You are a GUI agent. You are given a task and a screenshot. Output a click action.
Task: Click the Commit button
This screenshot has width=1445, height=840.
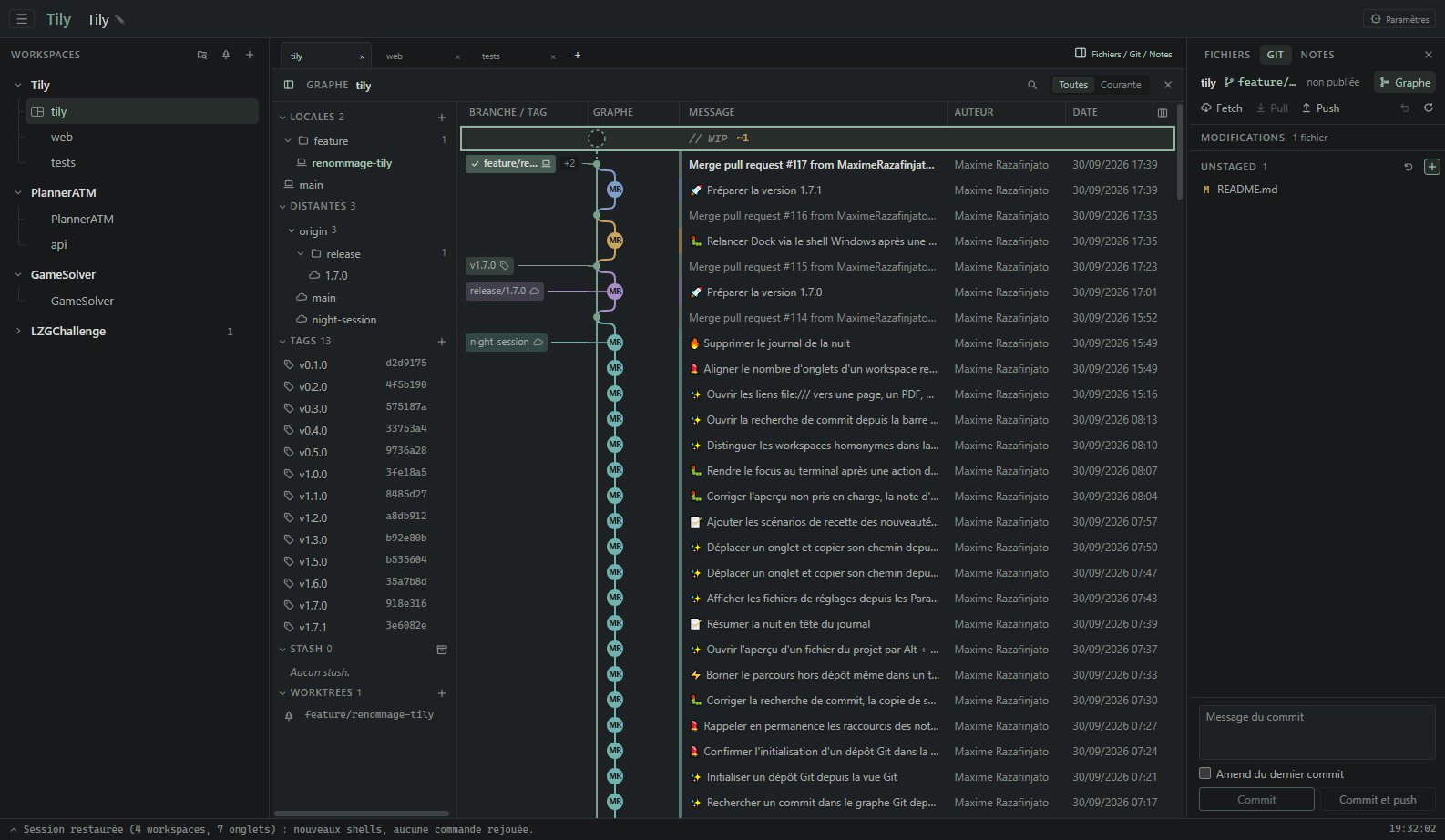[1256, 799]
